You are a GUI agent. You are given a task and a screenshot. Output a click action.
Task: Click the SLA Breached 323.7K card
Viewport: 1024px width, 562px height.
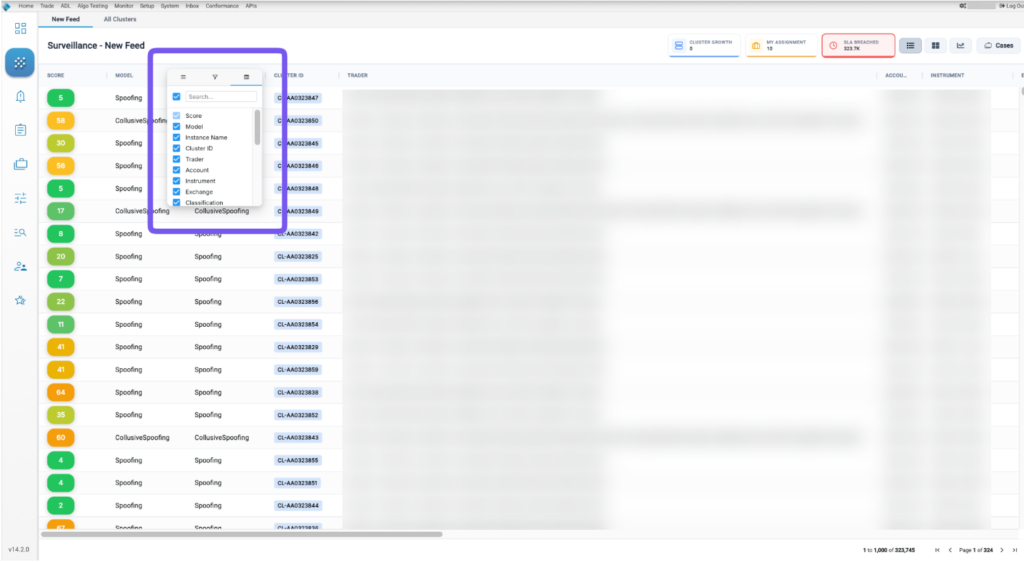[858, 46]
